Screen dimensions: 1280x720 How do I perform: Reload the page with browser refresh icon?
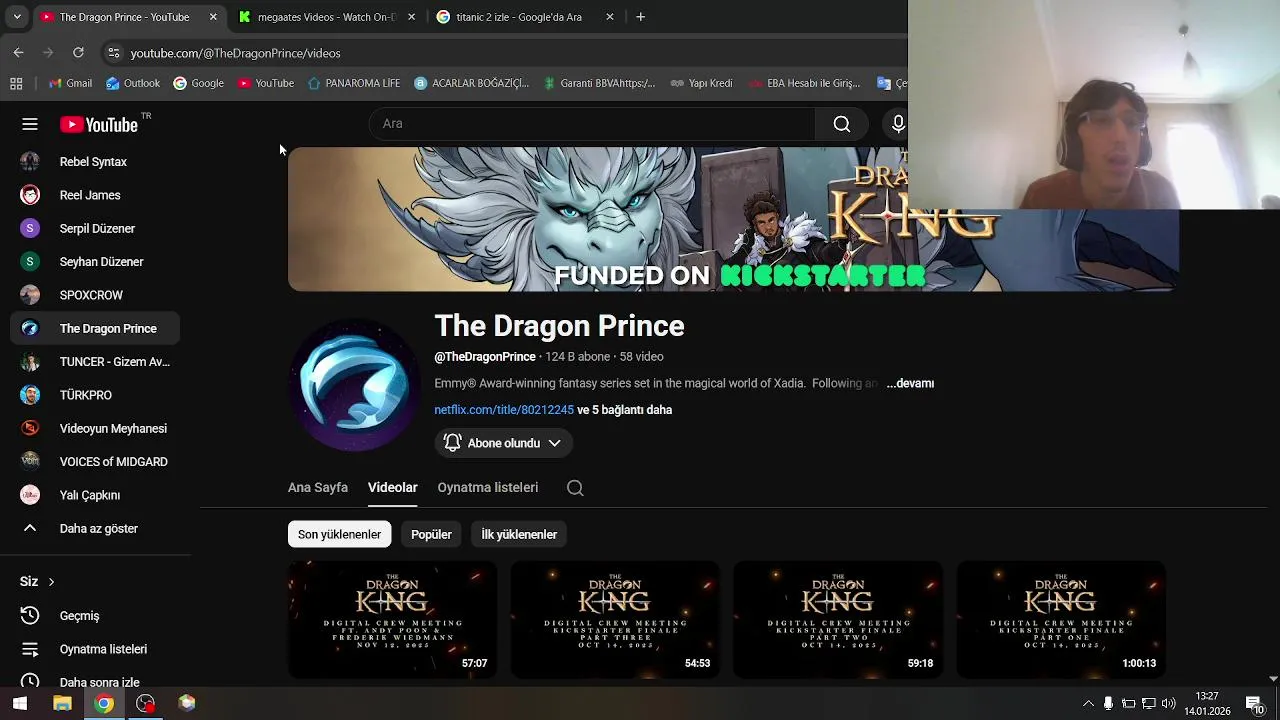pos(78,52)
